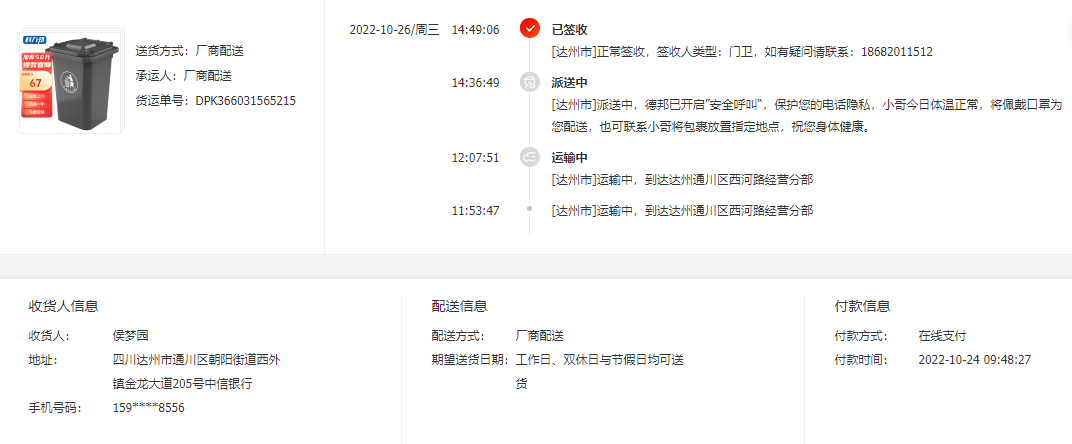Click recipient name 侯梦园
The image size is (1072, 444).
pos(131,336)
